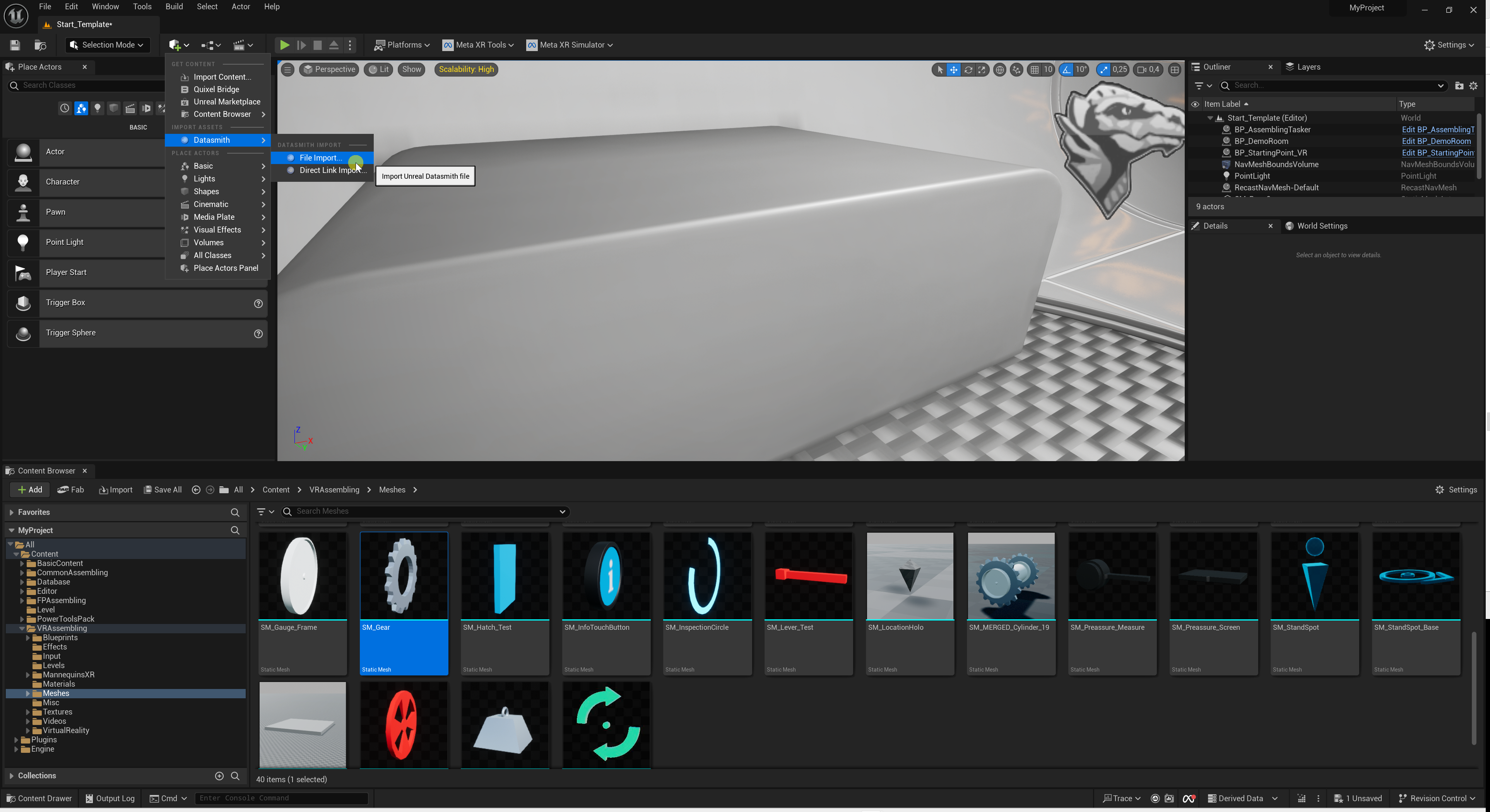The height and width of the screenshot is (812, 1490).
Task: Click the Edit BP_DemoRoom link
Action: click(1435, 141)
